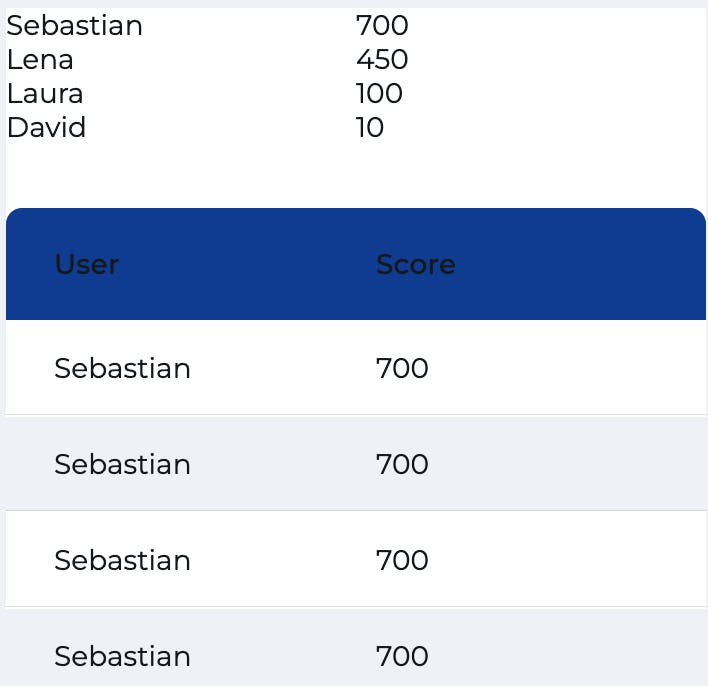Click David's score of 10
Viewport: 708px width, 686px height.
[x=370, y=128]
